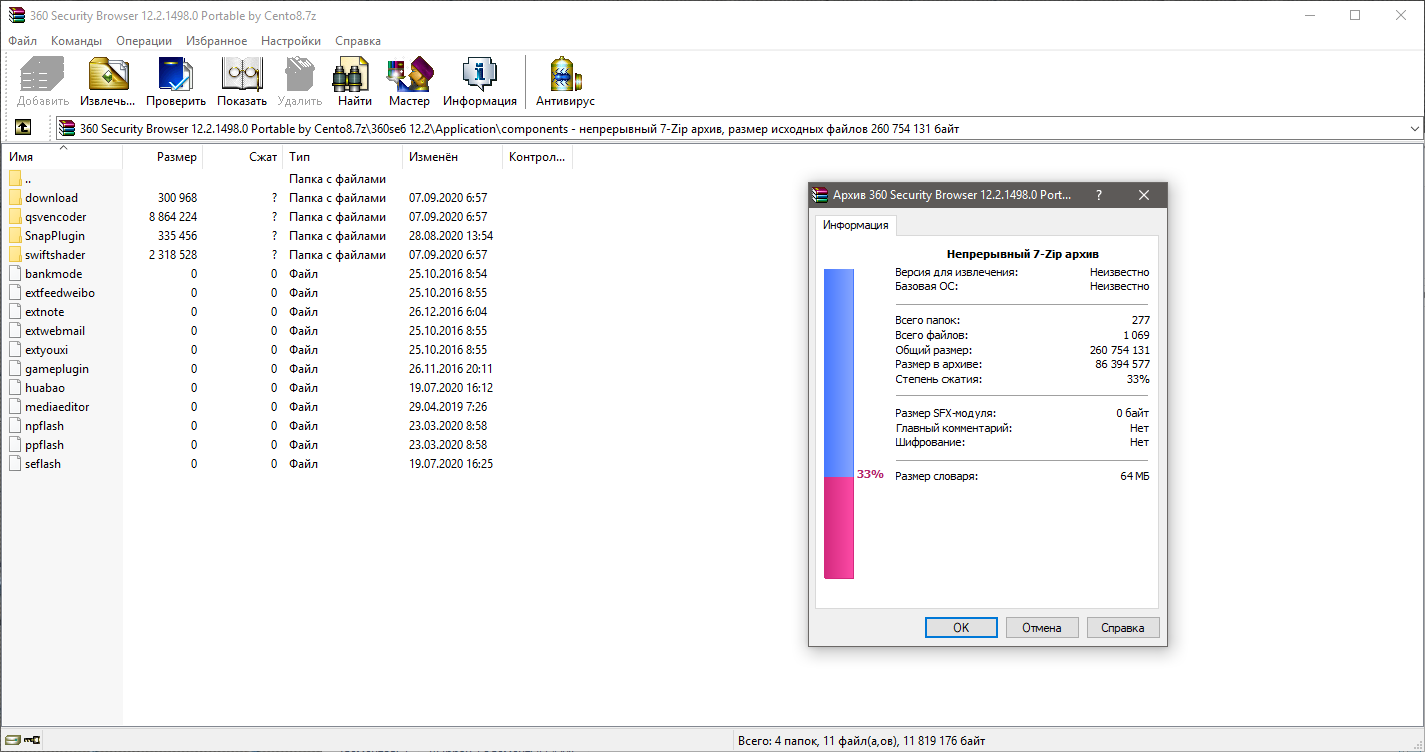Click the Information (Информация) toolbar icon
Image resolution: width=1425 pixels, height=752 pixels.
pos(480,76)
